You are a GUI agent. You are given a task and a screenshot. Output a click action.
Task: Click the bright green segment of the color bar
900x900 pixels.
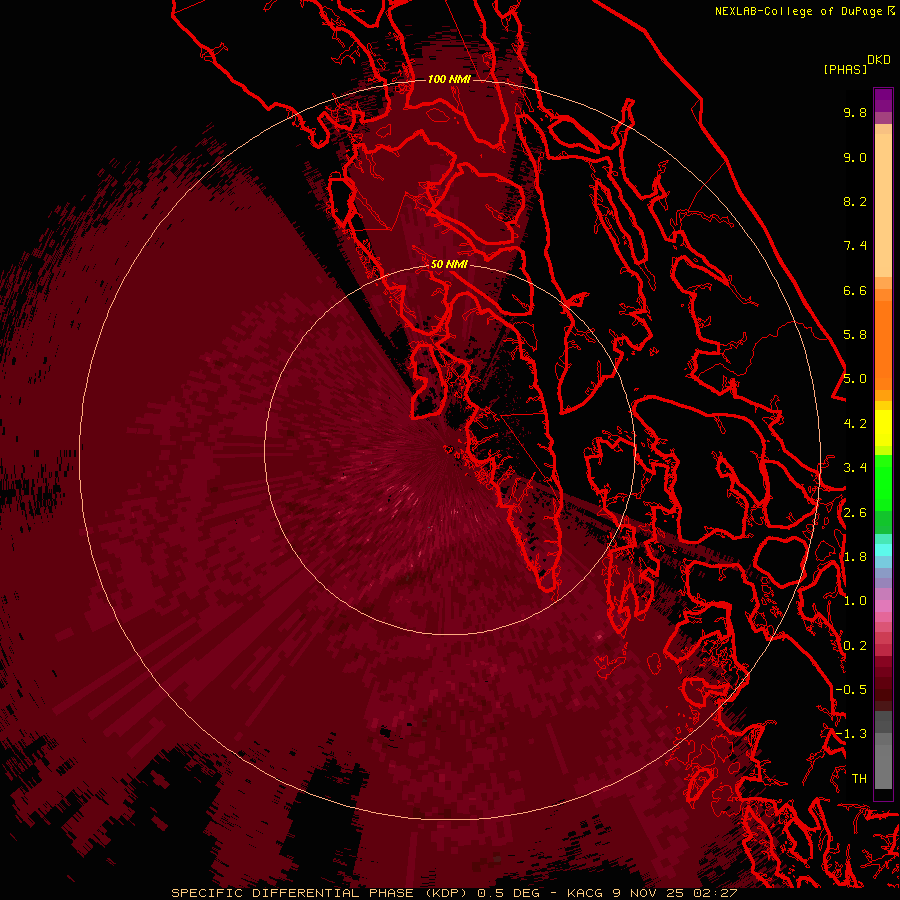point(883,483)
